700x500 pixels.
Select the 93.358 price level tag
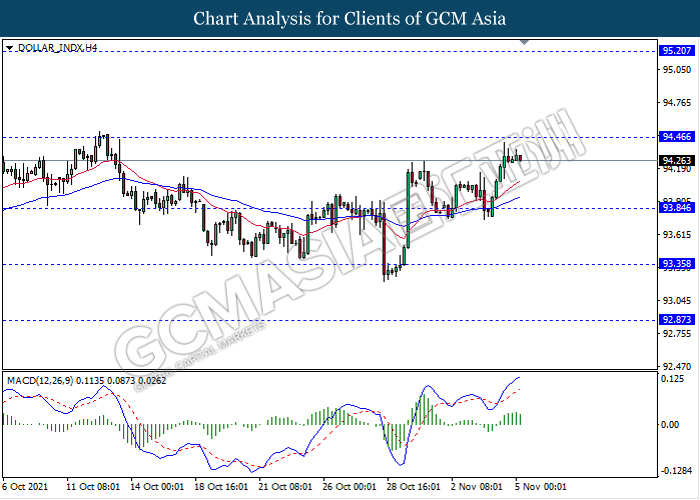click(676, 264)
